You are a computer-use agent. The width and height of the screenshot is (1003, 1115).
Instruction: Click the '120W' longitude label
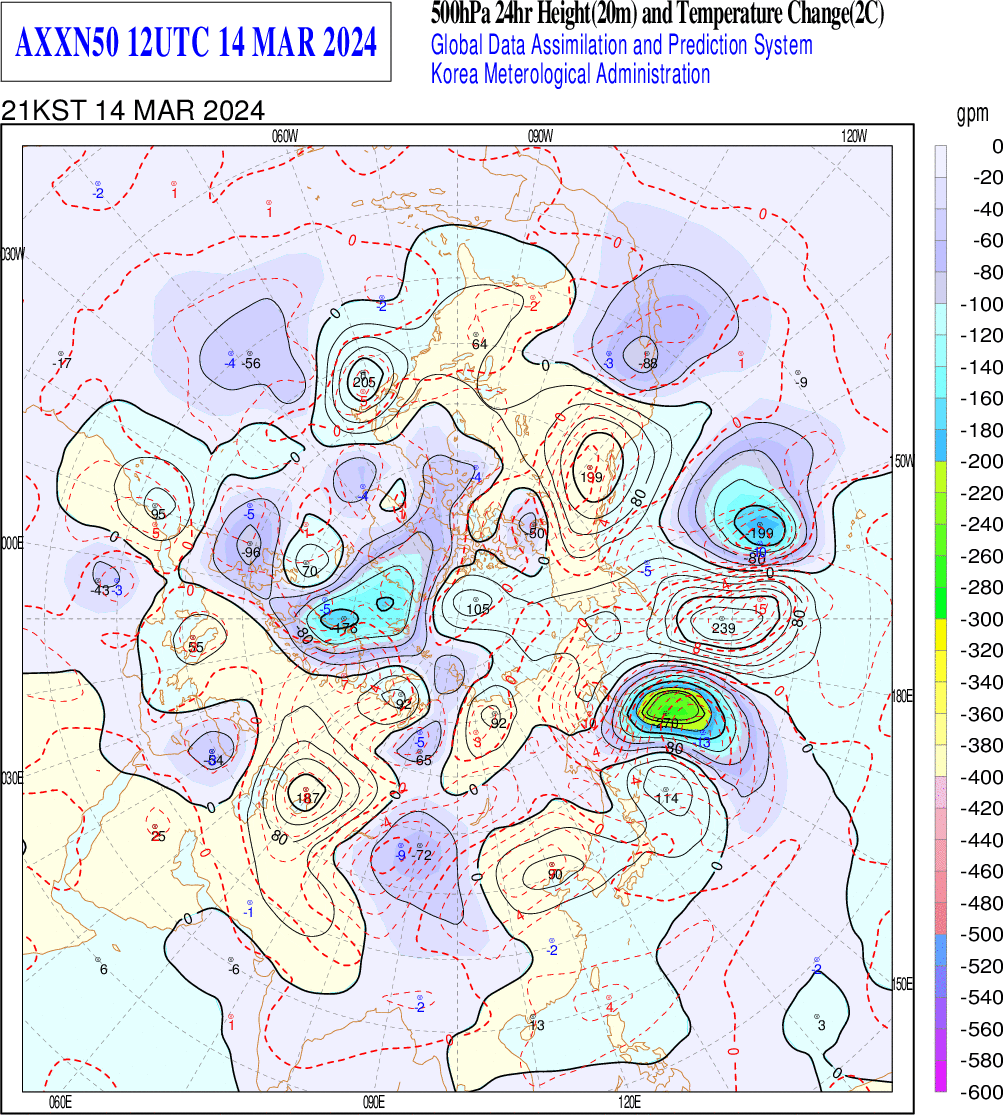(854, 137)
